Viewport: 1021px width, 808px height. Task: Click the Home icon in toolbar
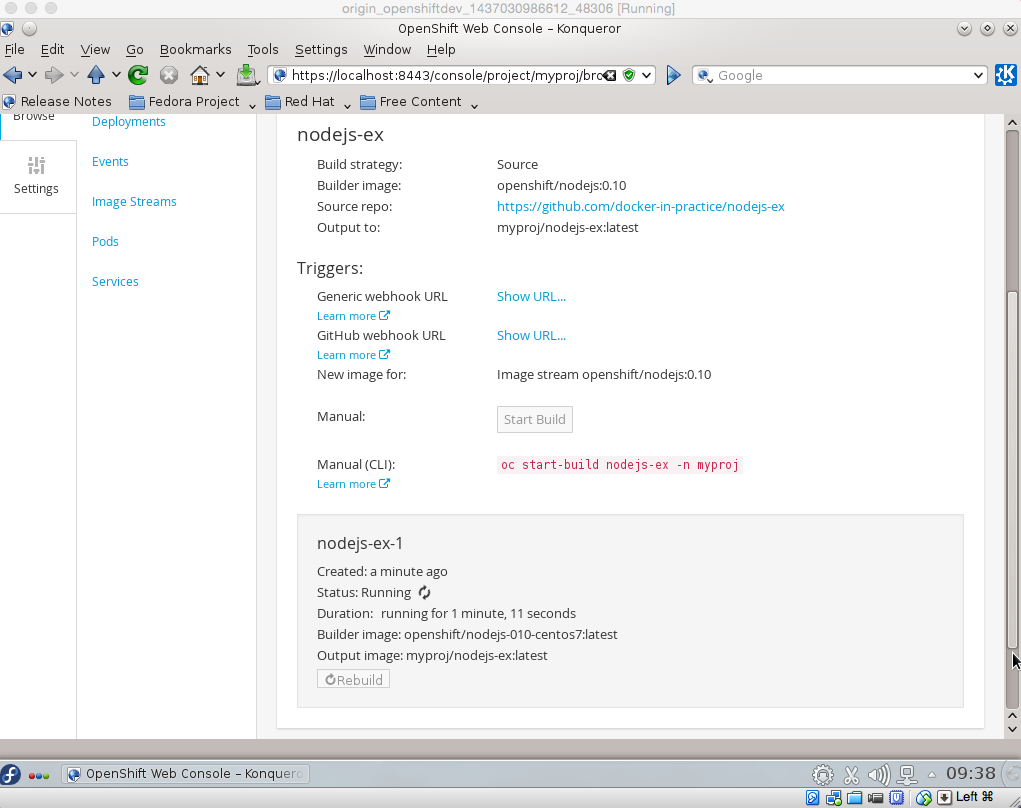(200, 75)
